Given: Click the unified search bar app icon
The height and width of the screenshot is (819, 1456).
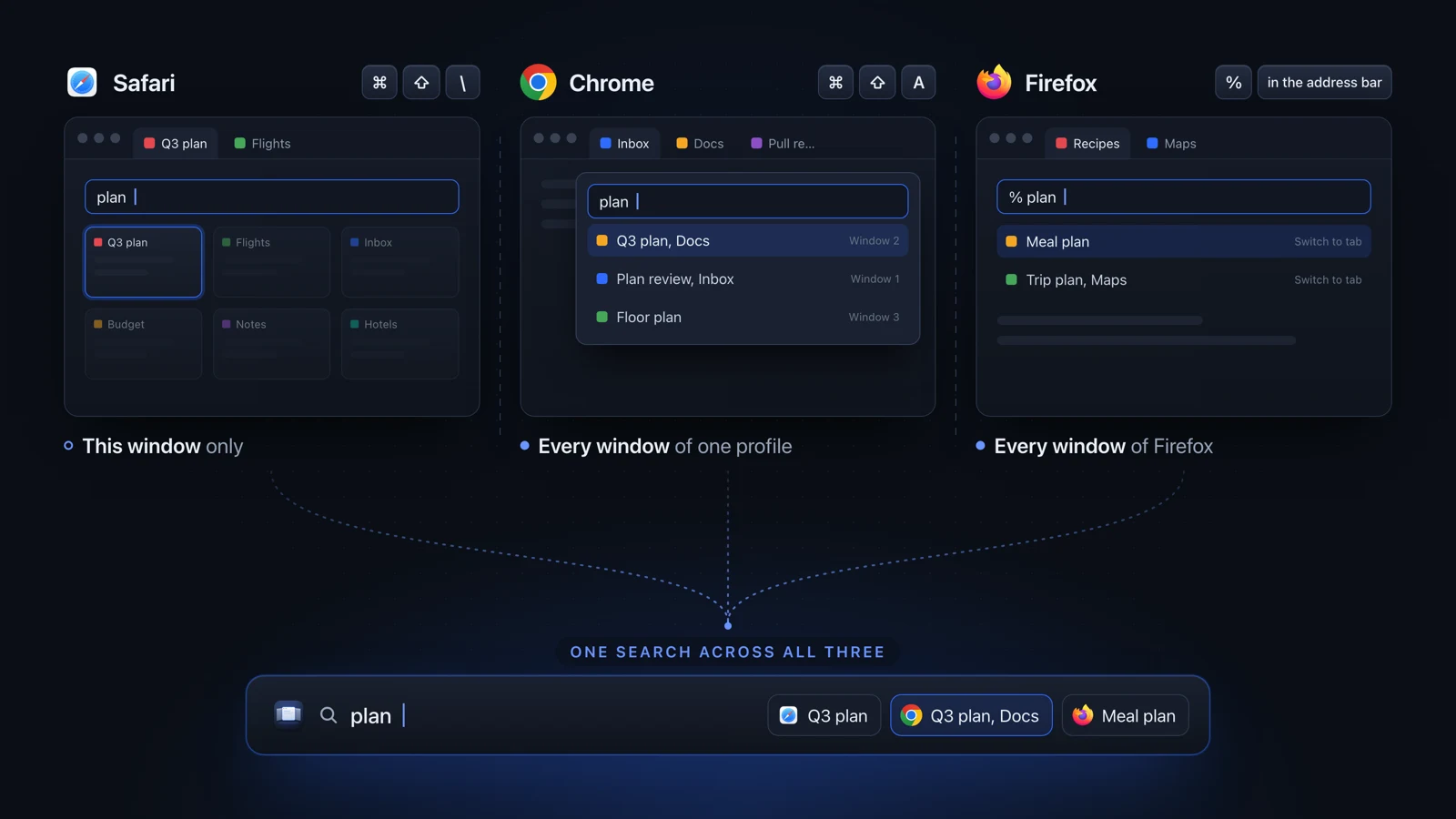Looking at the screenshot, I should [x=288, y=714].
